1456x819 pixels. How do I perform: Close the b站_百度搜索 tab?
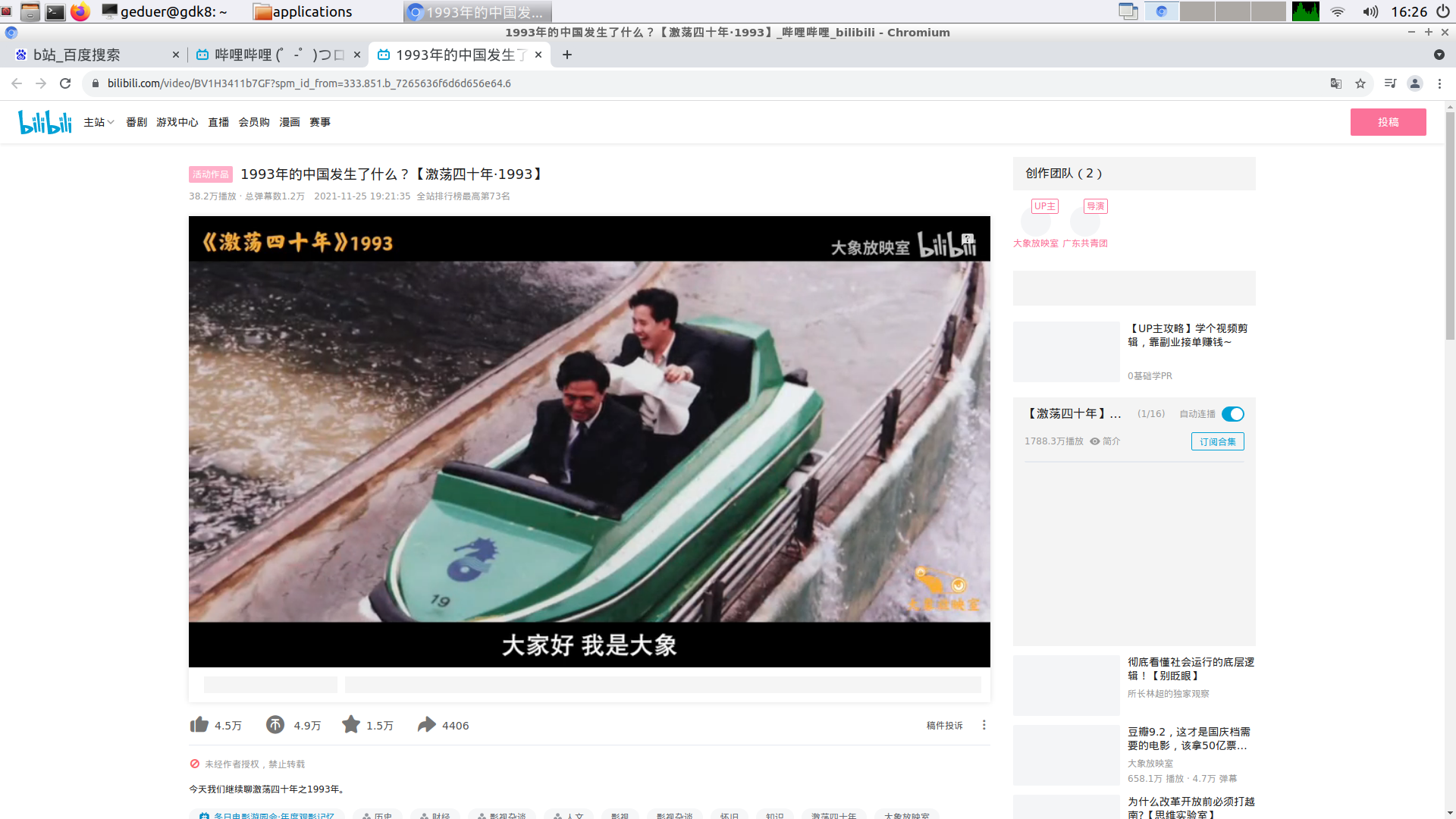[x=176, y=55]
